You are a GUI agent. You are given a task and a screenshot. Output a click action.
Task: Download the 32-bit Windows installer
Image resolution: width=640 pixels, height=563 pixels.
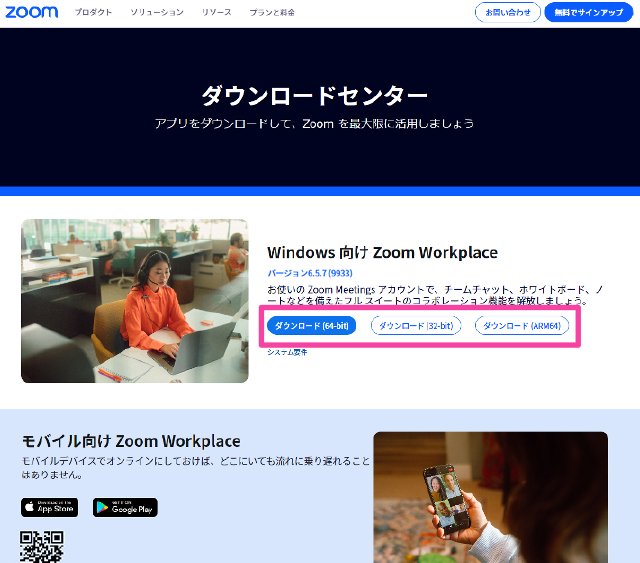coord(416,326)
